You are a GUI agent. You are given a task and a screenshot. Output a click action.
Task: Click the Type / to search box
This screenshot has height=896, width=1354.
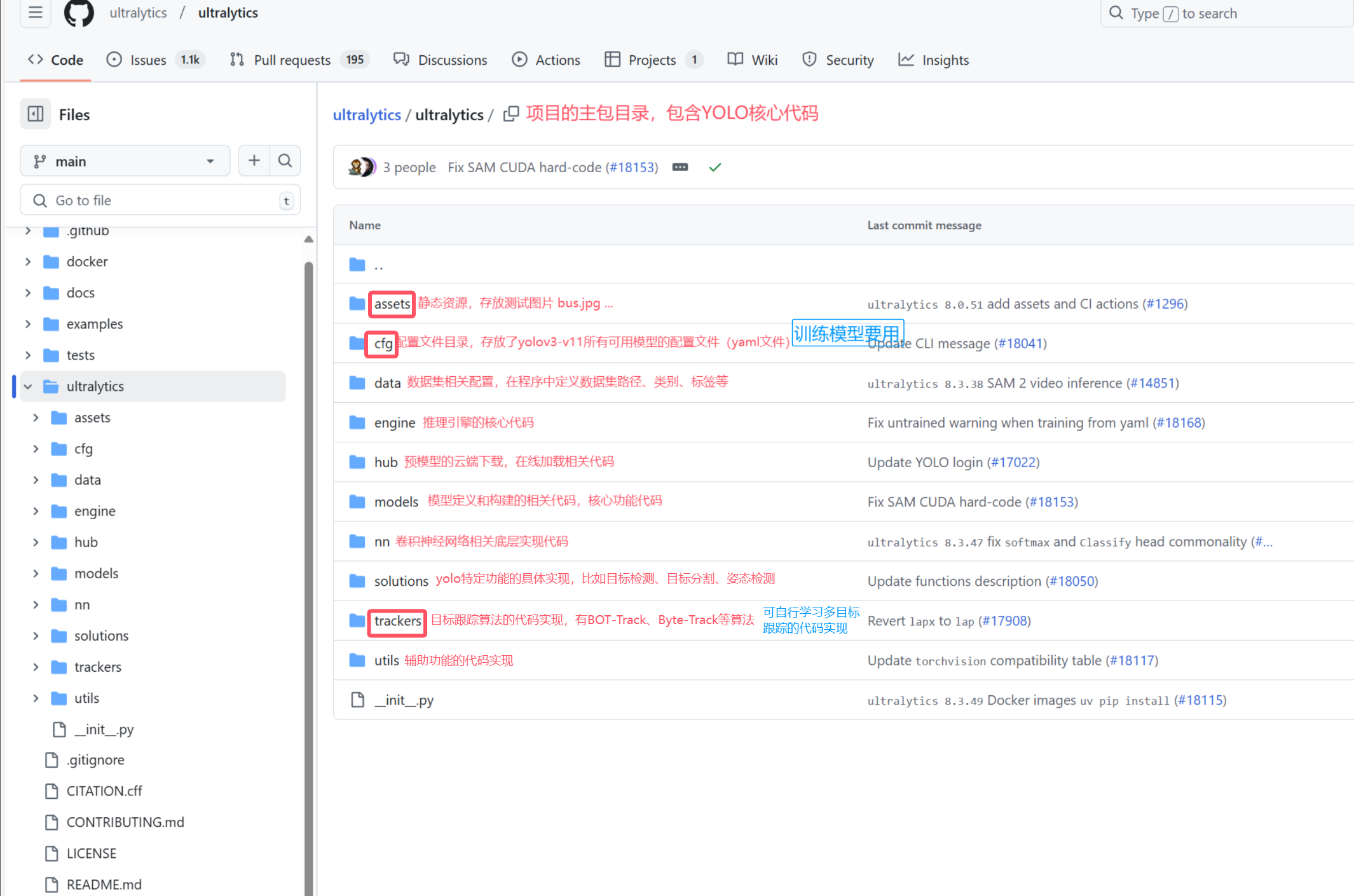(1227, 13)
